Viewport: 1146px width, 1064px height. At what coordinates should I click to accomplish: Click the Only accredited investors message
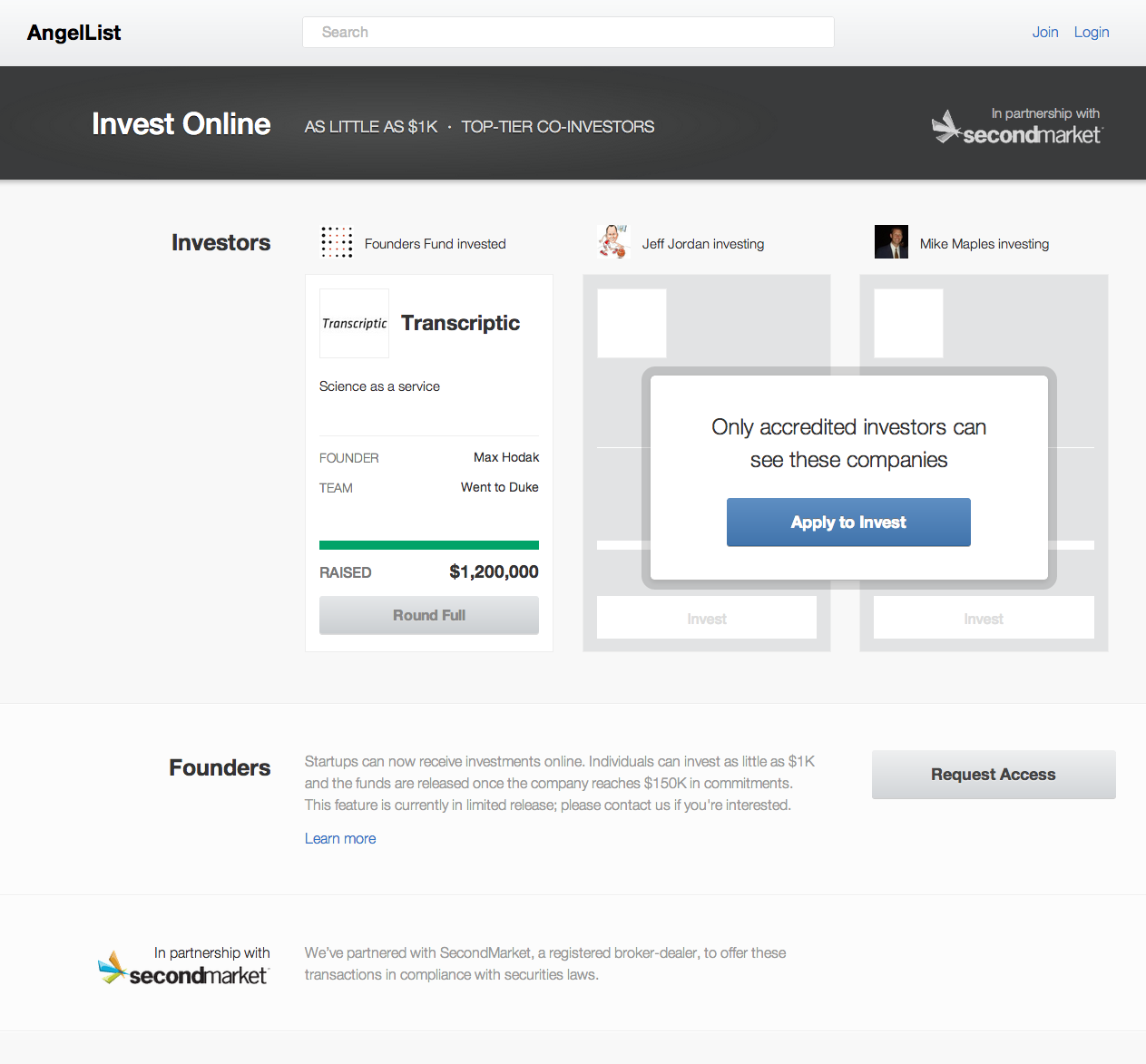(848, 444)
